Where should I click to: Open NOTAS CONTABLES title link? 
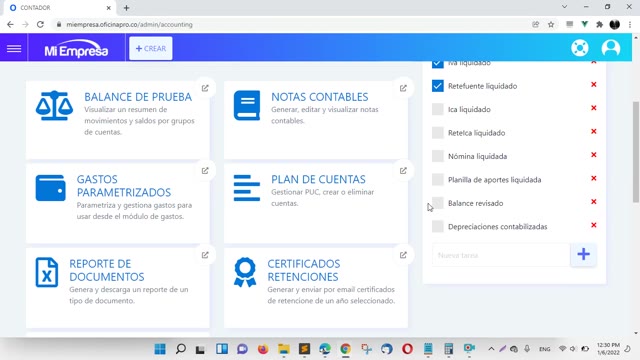click(x=320, y=97)
